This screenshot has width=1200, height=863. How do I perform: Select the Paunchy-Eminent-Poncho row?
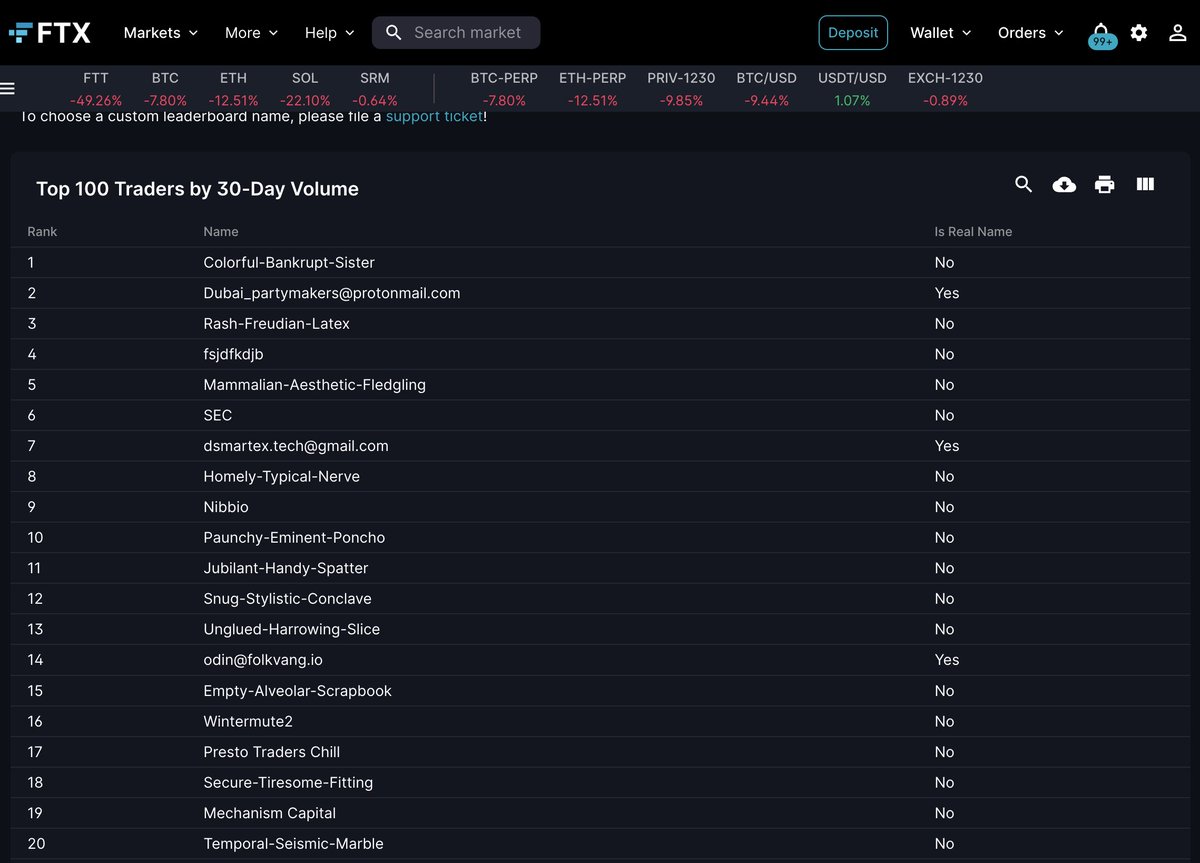click(x=600, y=537)
